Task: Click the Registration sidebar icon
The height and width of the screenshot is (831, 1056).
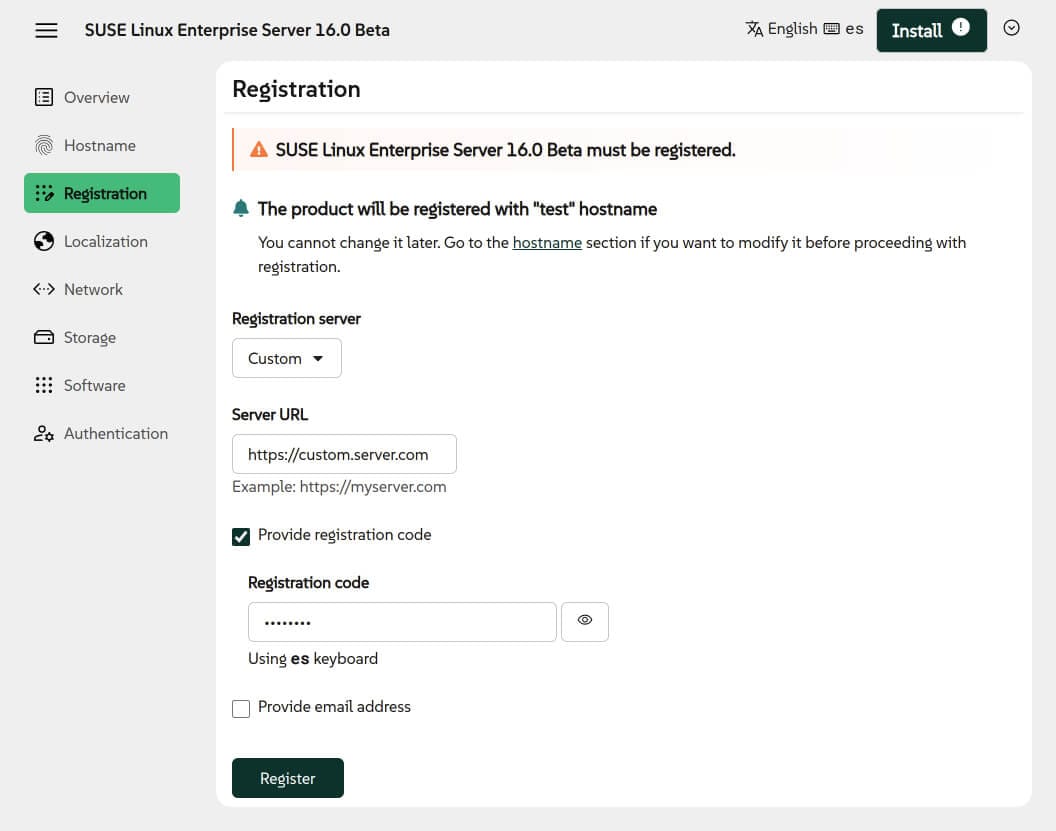Action: pyautogui.click(x=44, y=193)
